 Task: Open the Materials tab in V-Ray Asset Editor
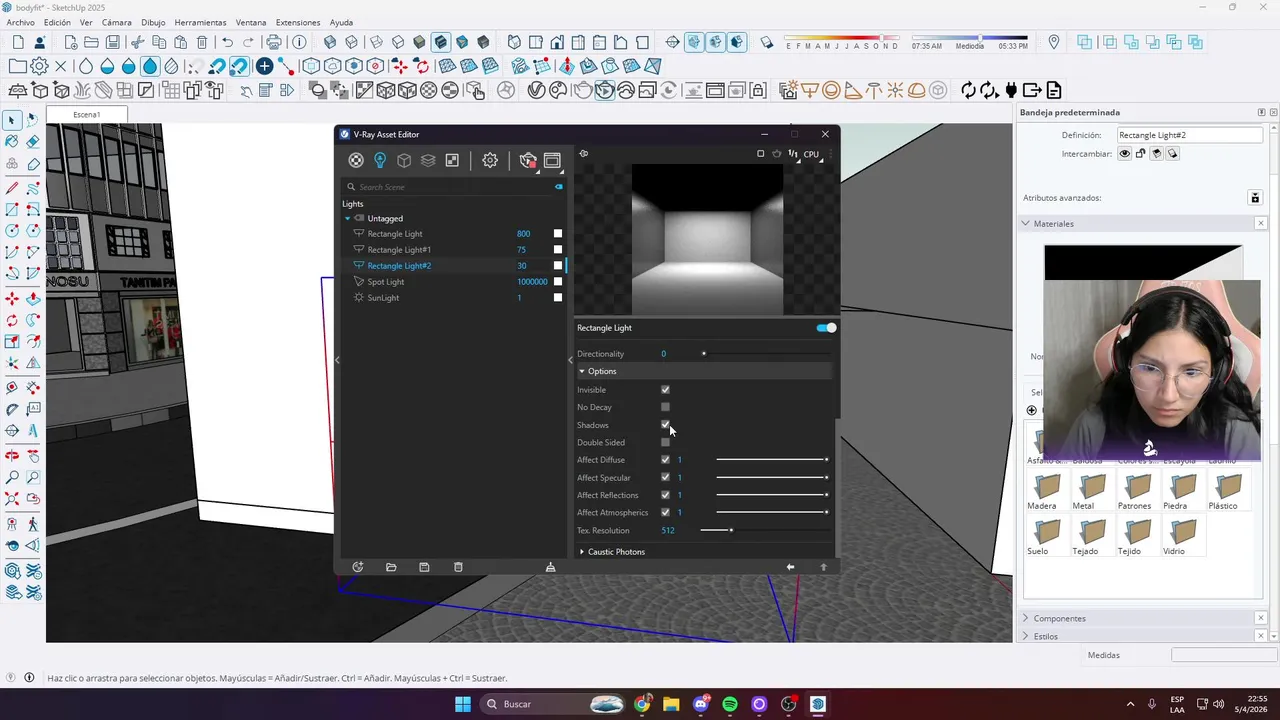(x=356, y=160)
